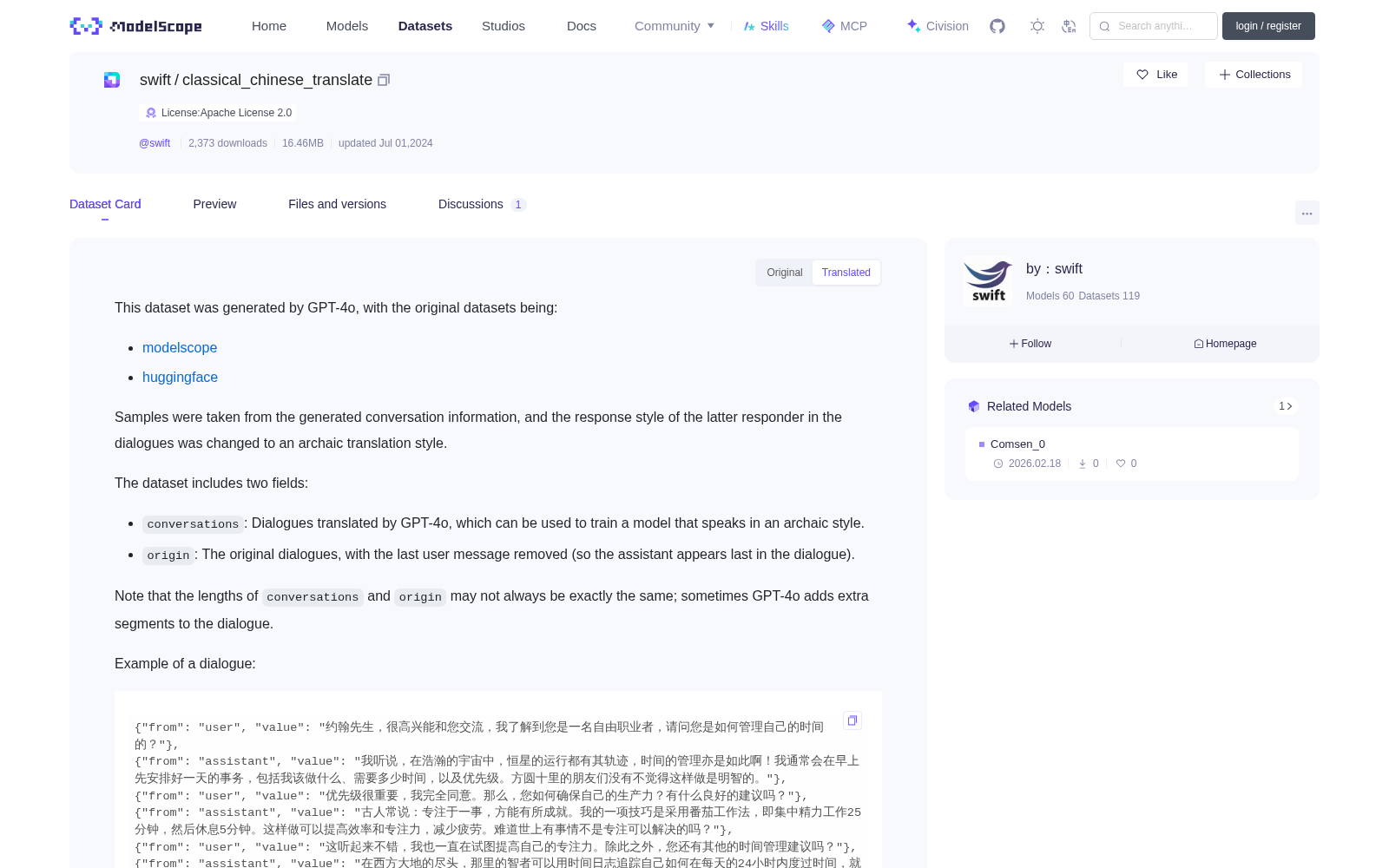Click the origin field code label in list
The width and height of the screenshot is (1389, 868).
(168, 556)
